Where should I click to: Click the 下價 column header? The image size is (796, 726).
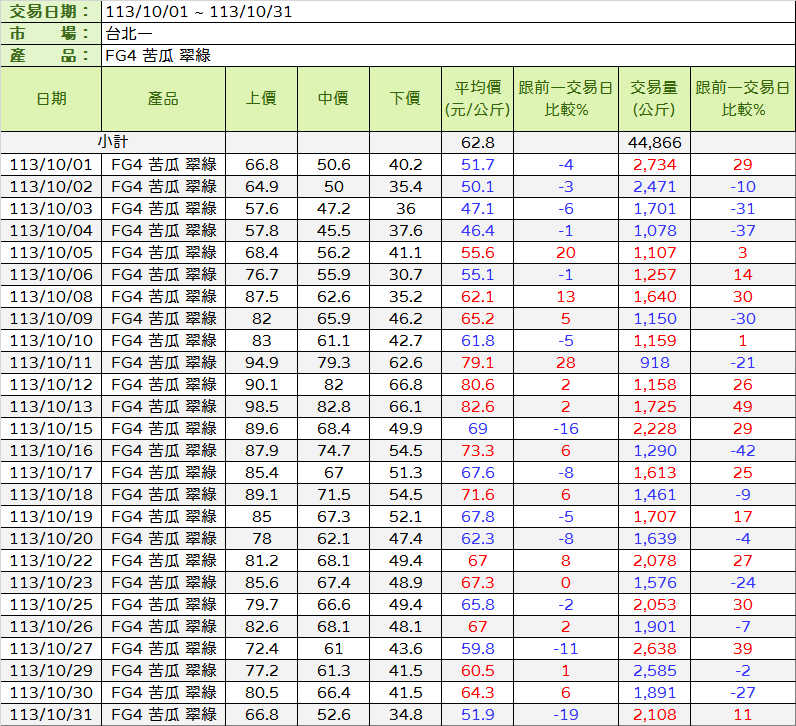[x=405, y=98]
